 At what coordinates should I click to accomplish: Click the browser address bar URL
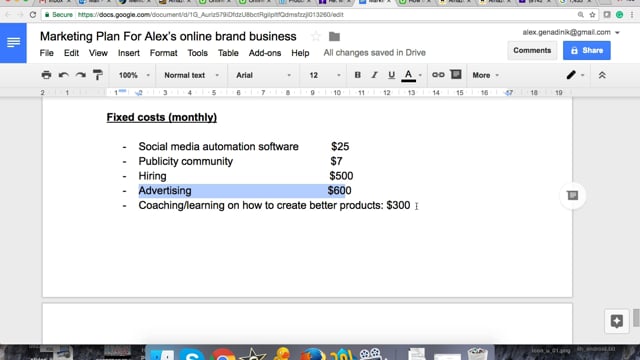210,15
